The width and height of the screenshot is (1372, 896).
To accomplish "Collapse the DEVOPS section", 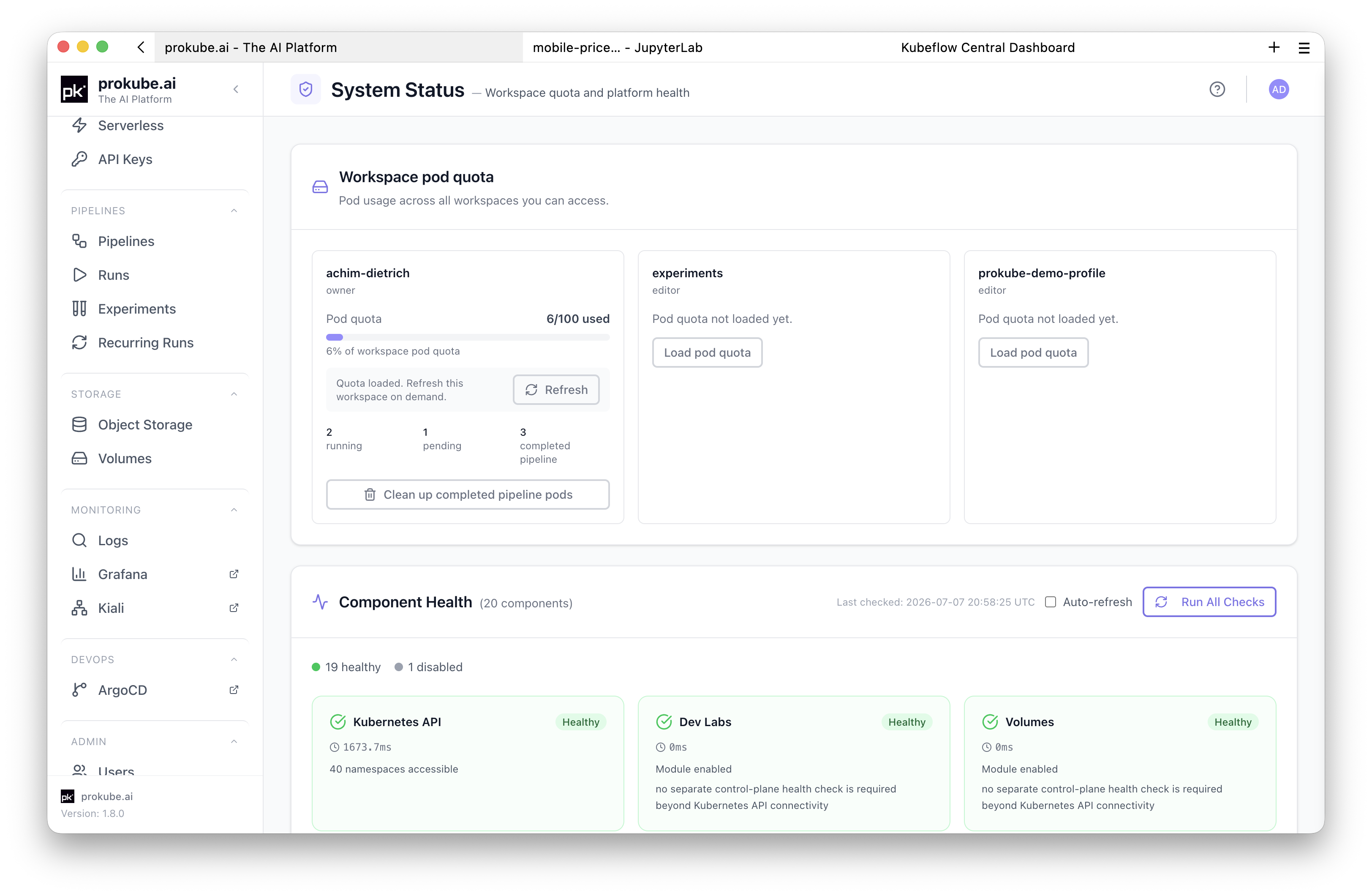I will pyautogui.click(x=234, y=659).
